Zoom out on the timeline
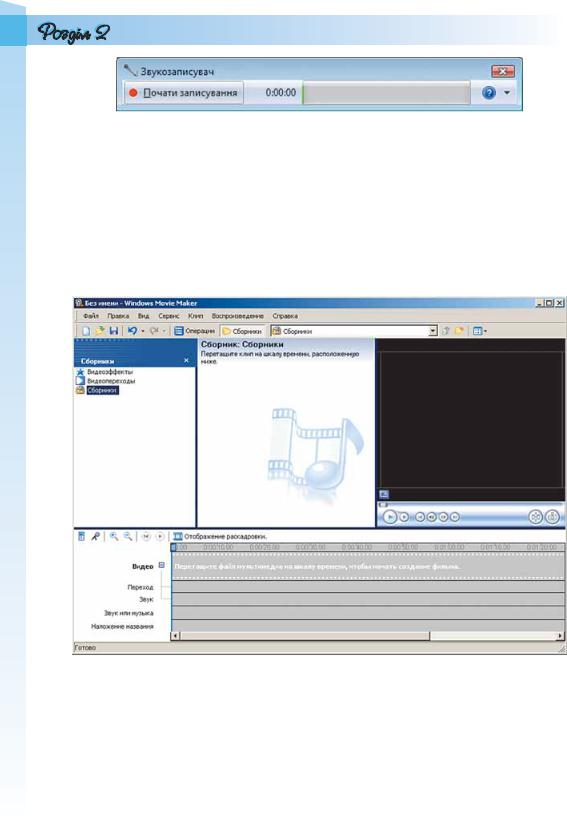This screenshot has height=820, width=567. tap(128, 536)
